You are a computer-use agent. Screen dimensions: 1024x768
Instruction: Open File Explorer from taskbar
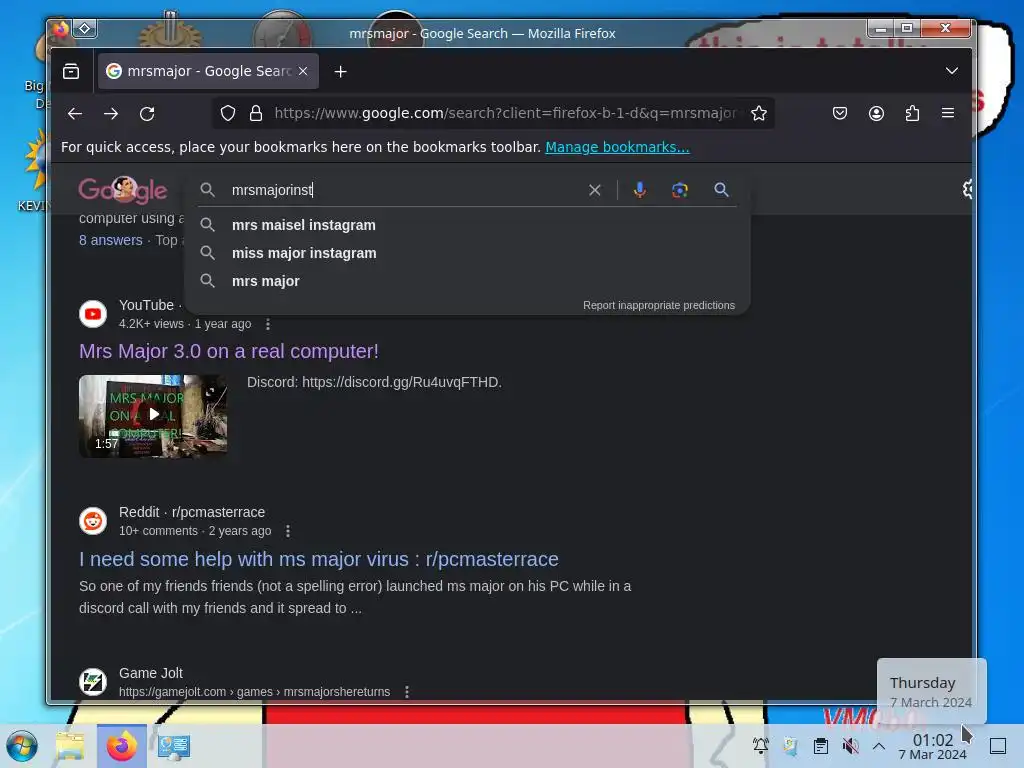coord(70,746)
